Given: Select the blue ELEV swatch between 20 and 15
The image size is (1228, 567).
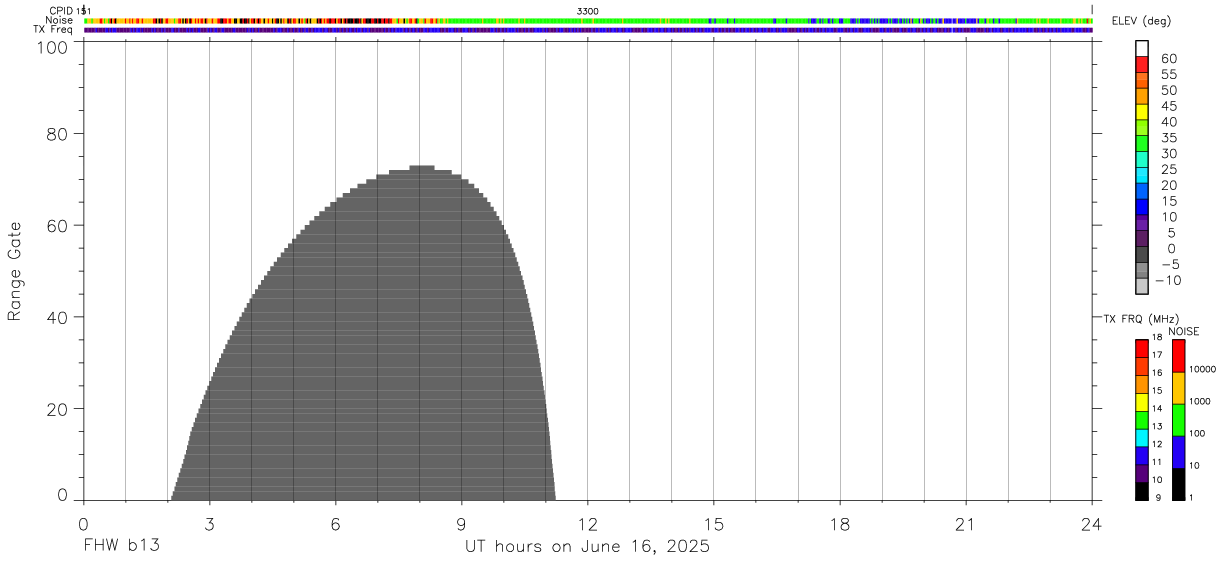Looking at the screenshot, I should [x=1142, y=191].
